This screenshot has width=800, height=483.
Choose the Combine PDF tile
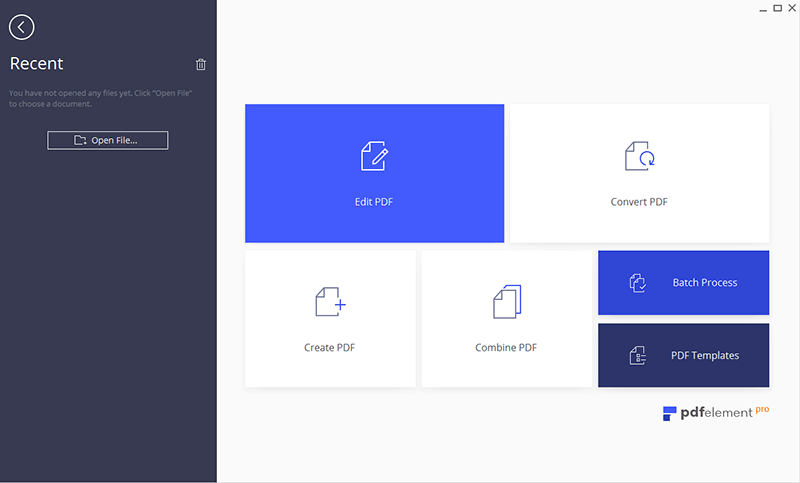click(x=507, y=319)
